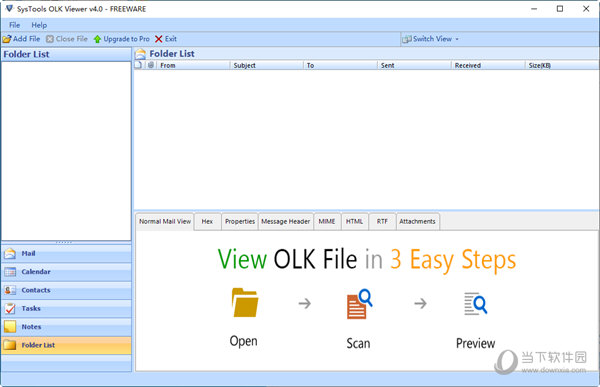Sort by the From column header
The width and height of the screenshot is (600, 387).
point(193,65)
